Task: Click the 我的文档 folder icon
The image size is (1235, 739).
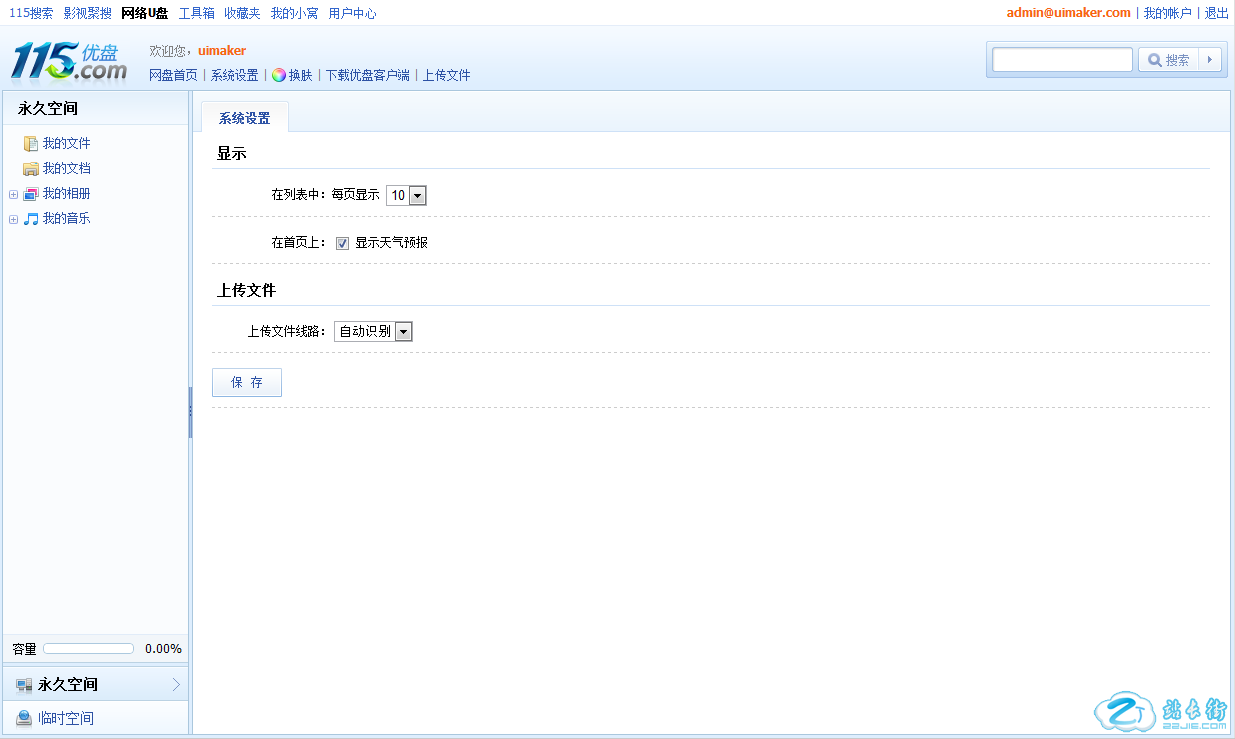Action: (31, 169)
